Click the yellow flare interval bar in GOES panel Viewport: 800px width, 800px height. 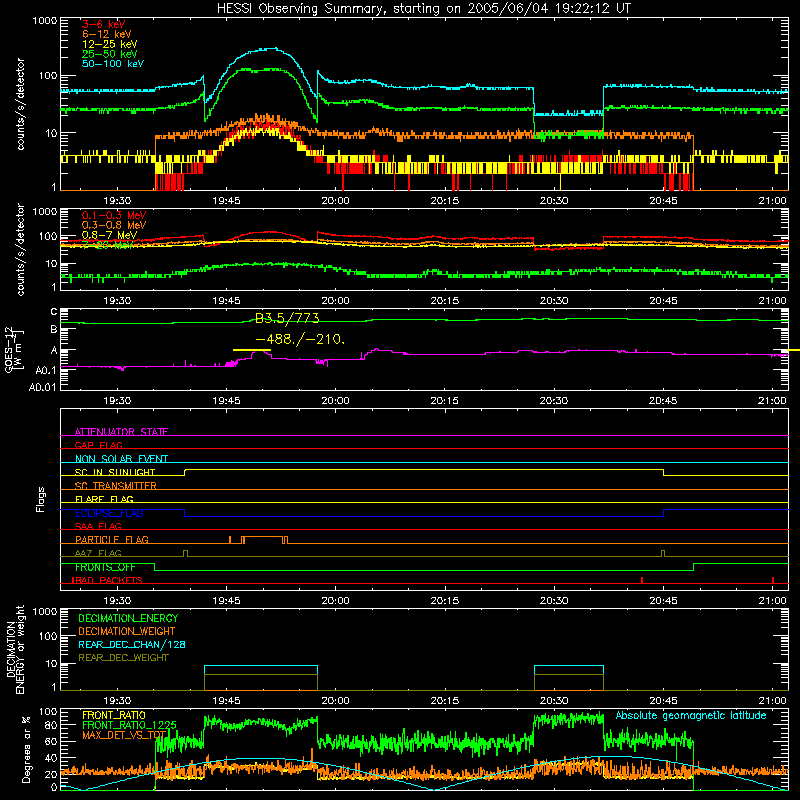point(252,350)
